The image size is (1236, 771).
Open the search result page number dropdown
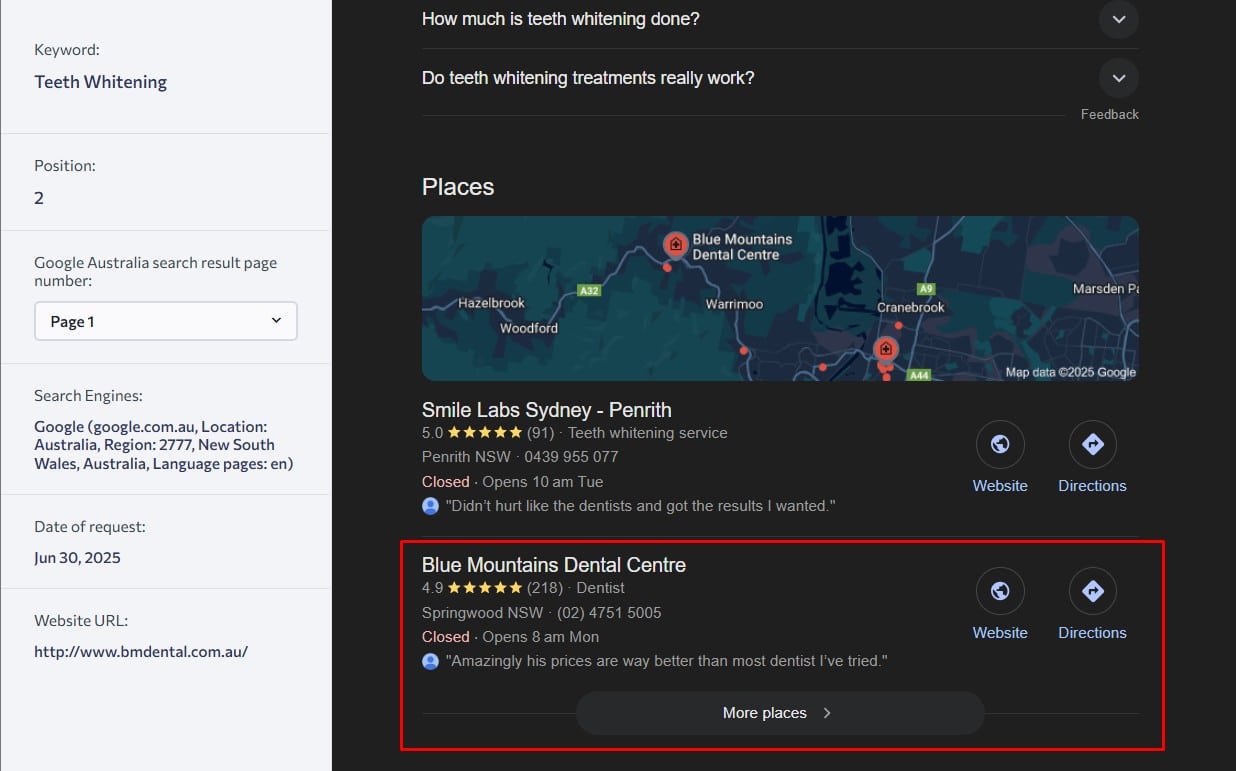166,321
